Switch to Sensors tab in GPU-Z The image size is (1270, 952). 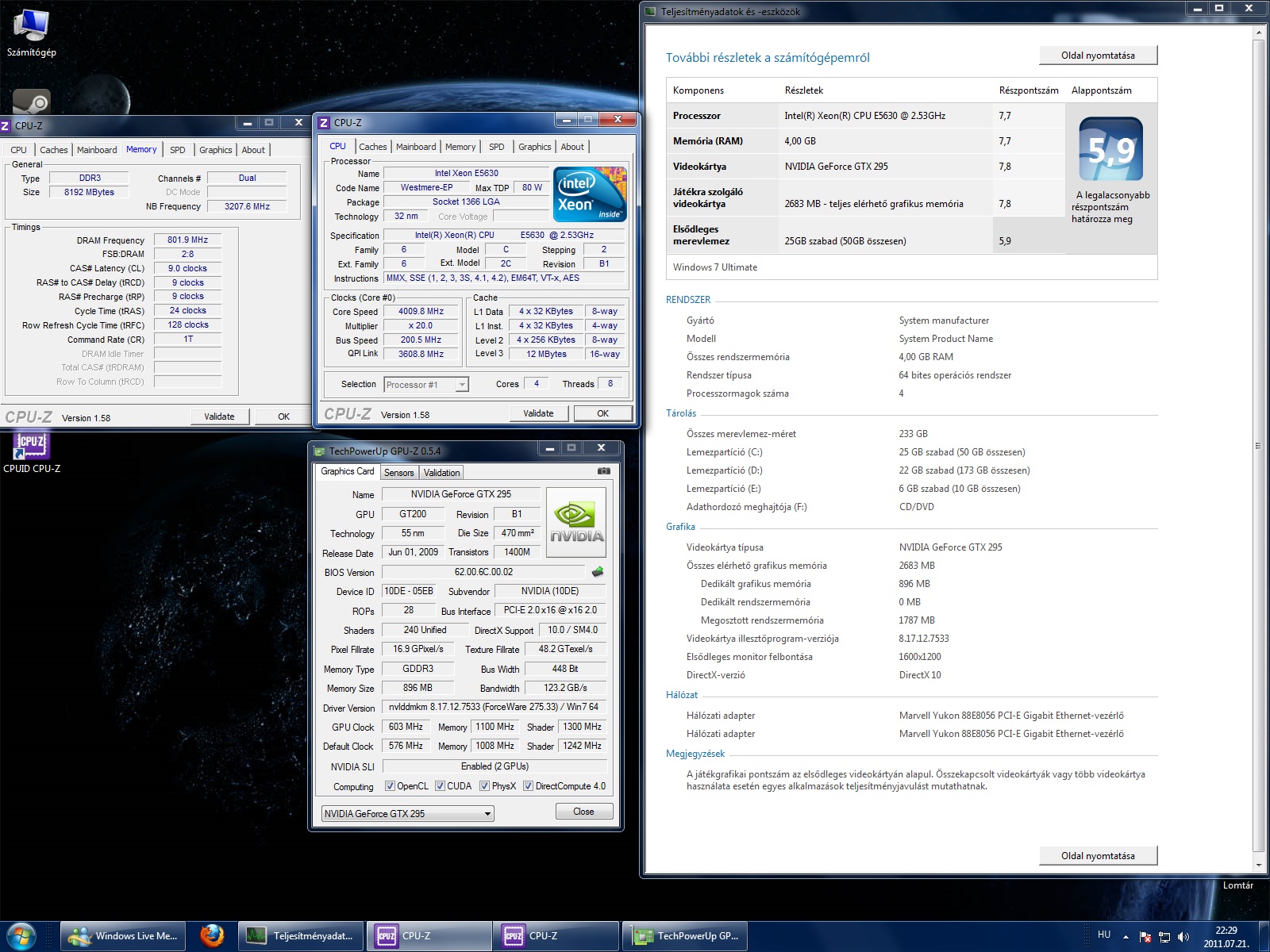click(x=399, y=472)
